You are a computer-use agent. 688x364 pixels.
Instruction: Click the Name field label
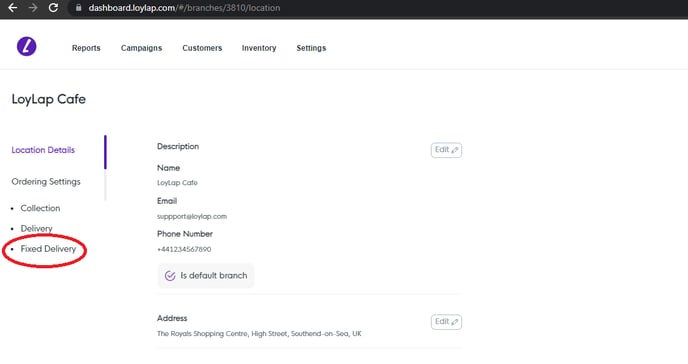(168, 168)
